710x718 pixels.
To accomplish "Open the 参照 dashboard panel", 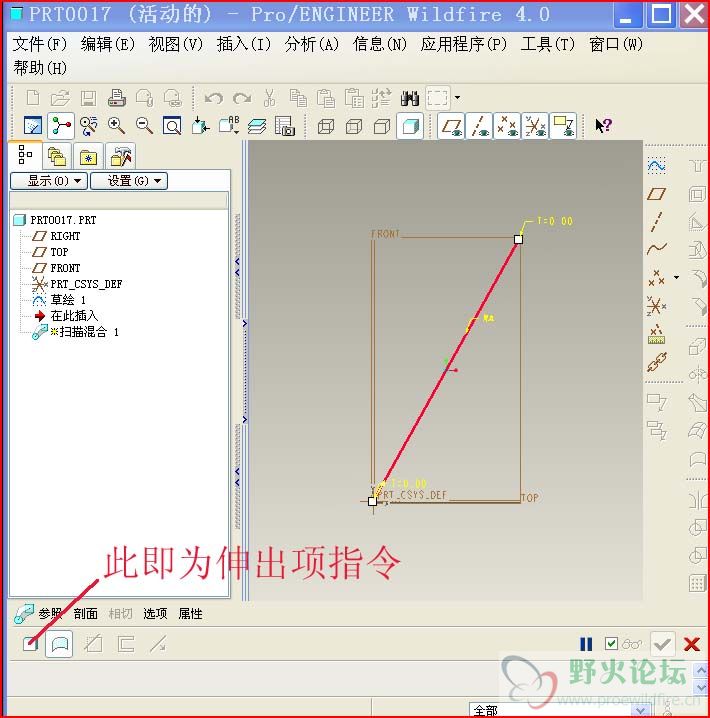I will (x=50, y=614).
